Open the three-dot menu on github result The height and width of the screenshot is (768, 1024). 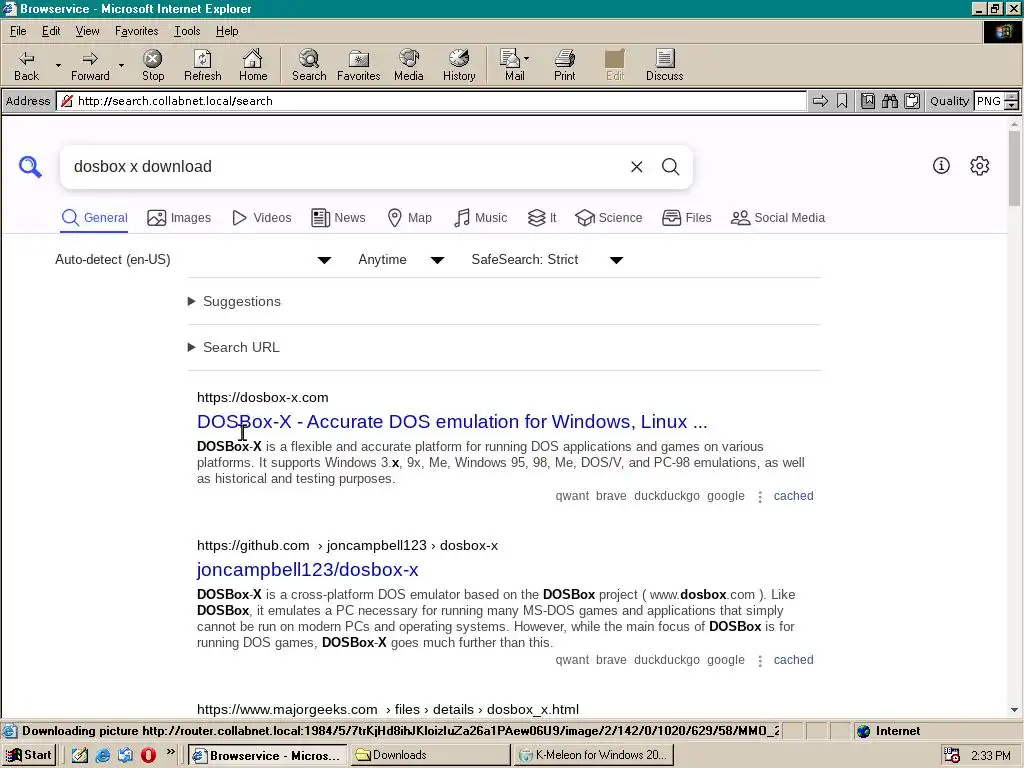point(760,660)
